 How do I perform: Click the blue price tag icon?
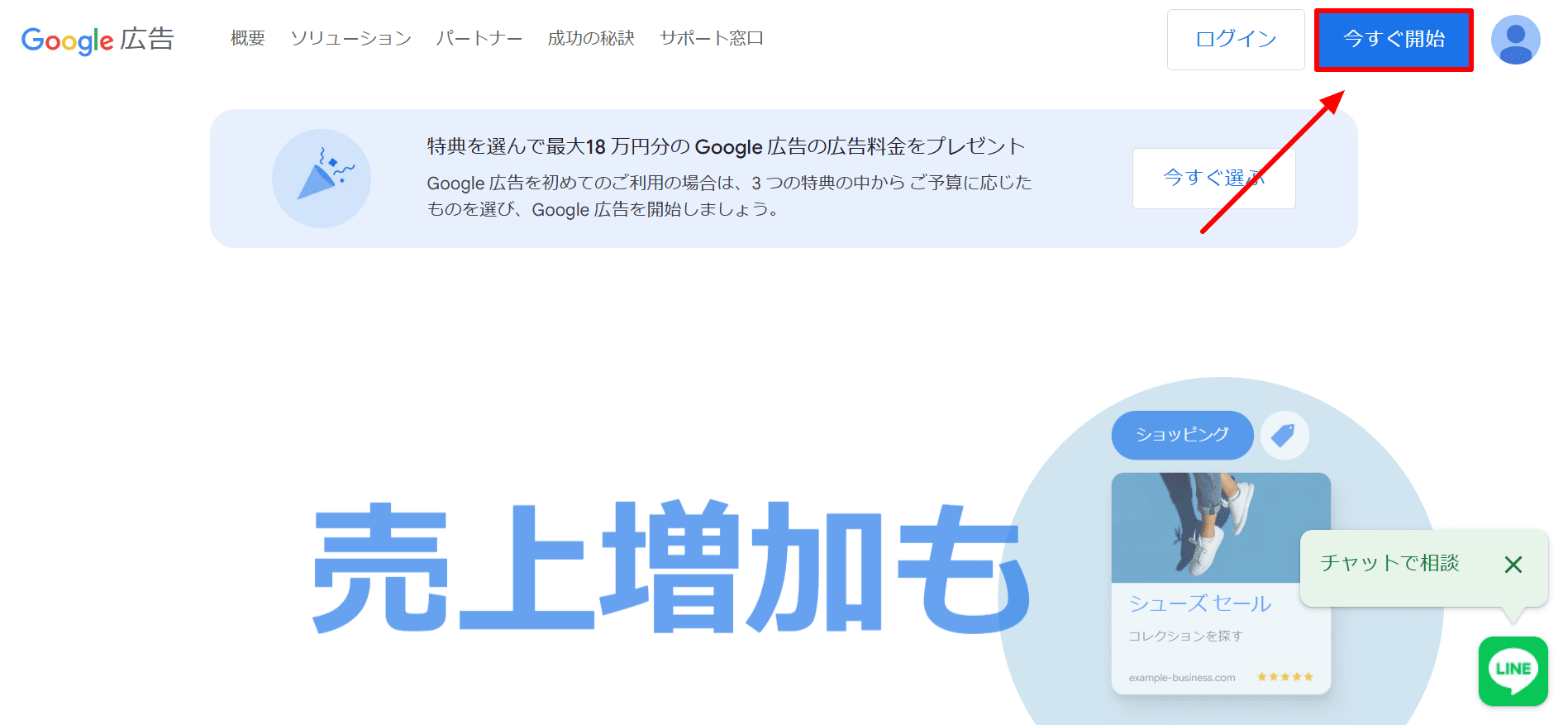click(x=1284, y=435)
